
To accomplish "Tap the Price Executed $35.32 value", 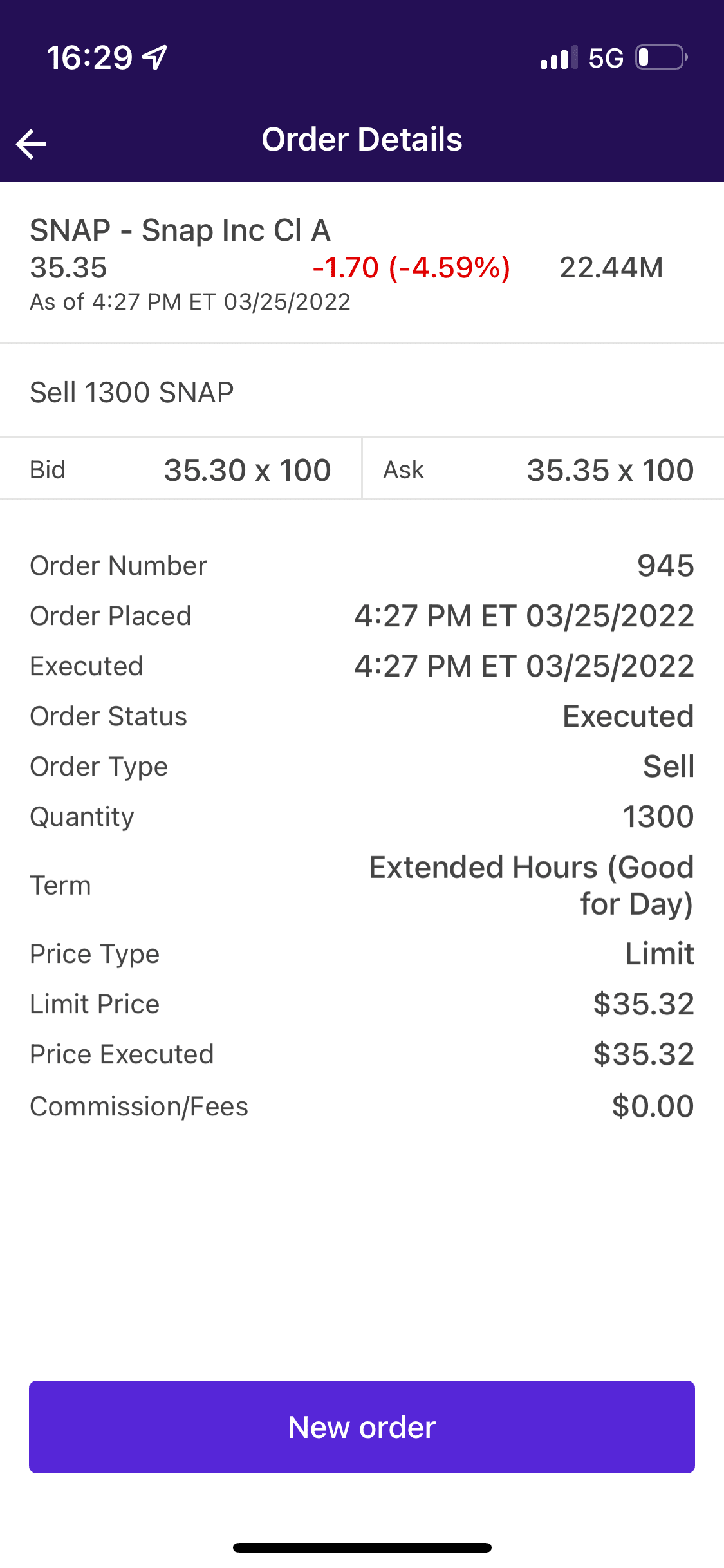I will 644,1054.
